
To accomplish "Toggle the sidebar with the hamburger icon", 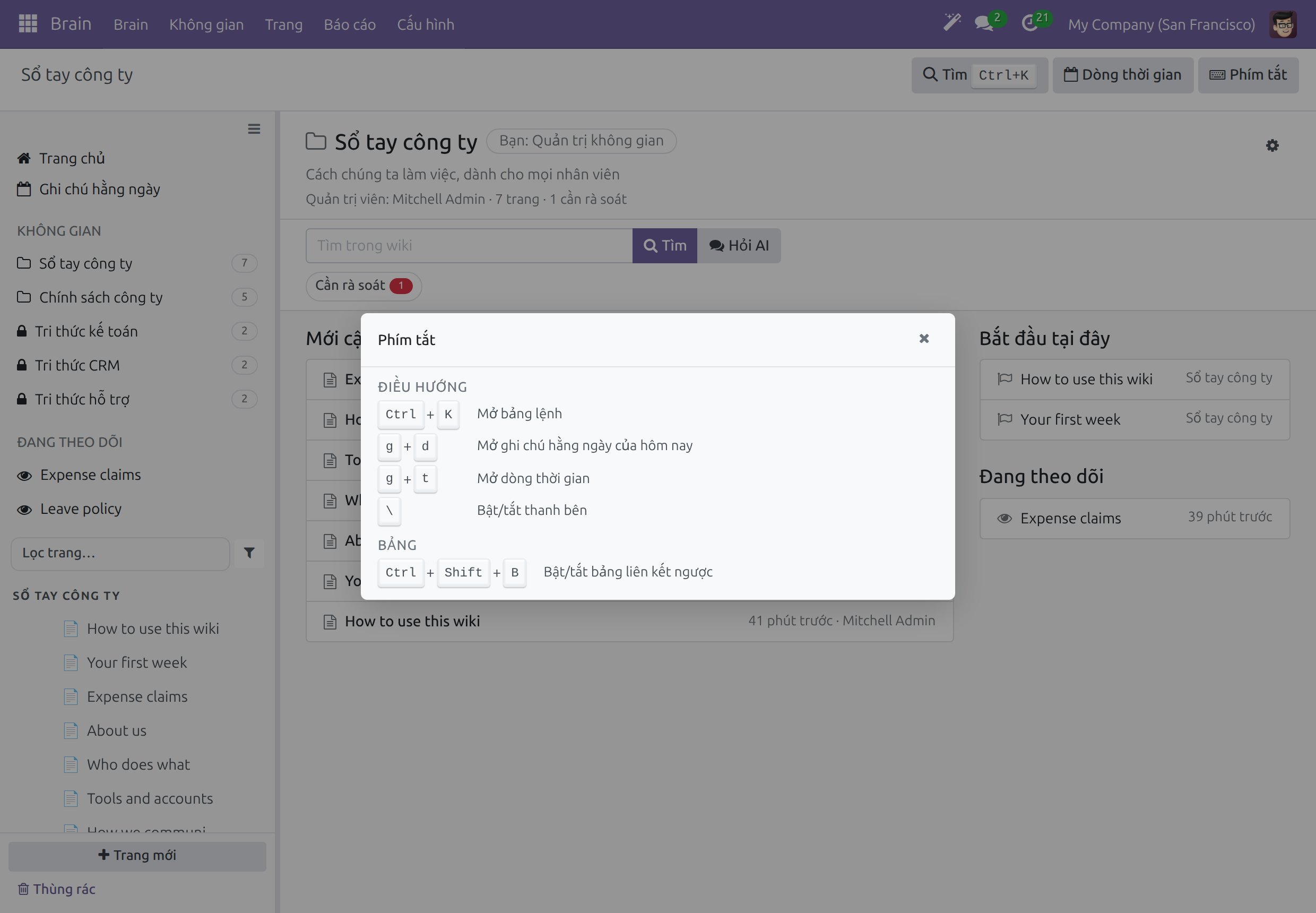I will pos(254,128).
